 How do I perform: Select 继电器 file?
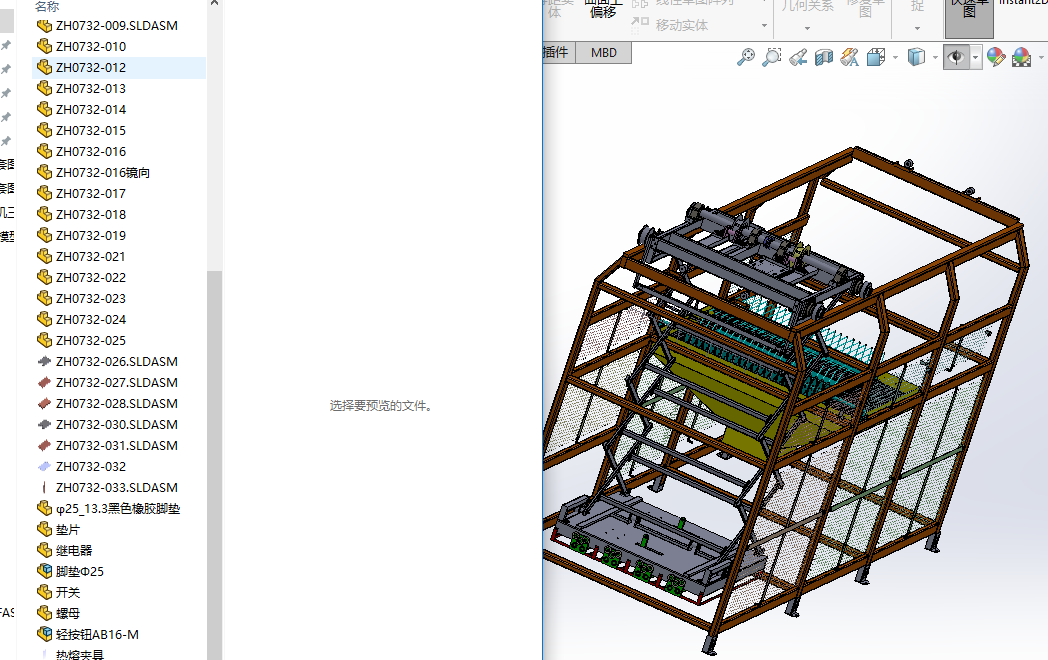[74, 550]
